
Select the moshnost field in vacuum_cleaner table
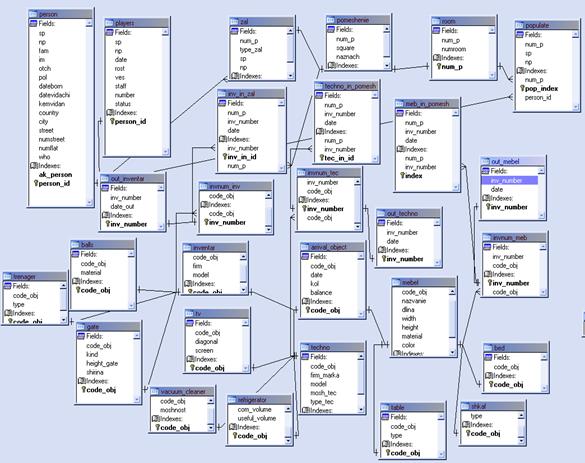[x=173, y=410]
